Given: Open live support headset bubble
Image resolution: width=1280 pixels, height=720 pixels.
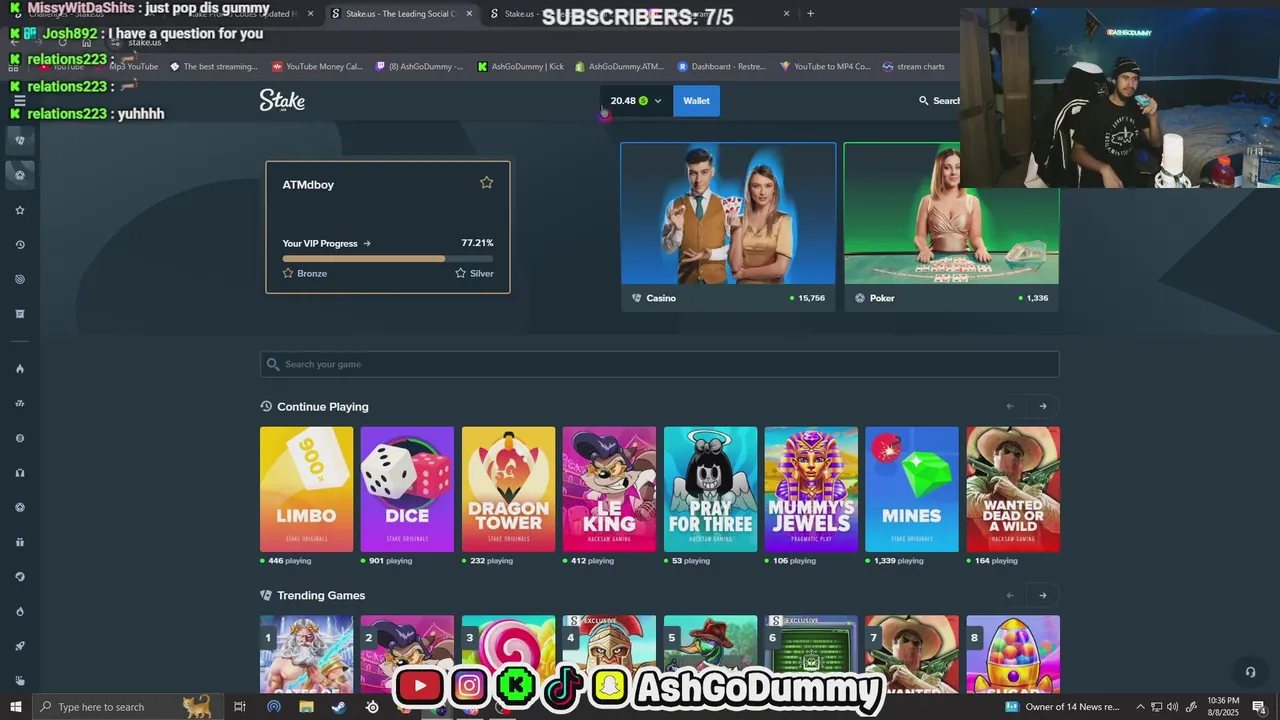Looking at the screenshot, I should pos(1250,672).
